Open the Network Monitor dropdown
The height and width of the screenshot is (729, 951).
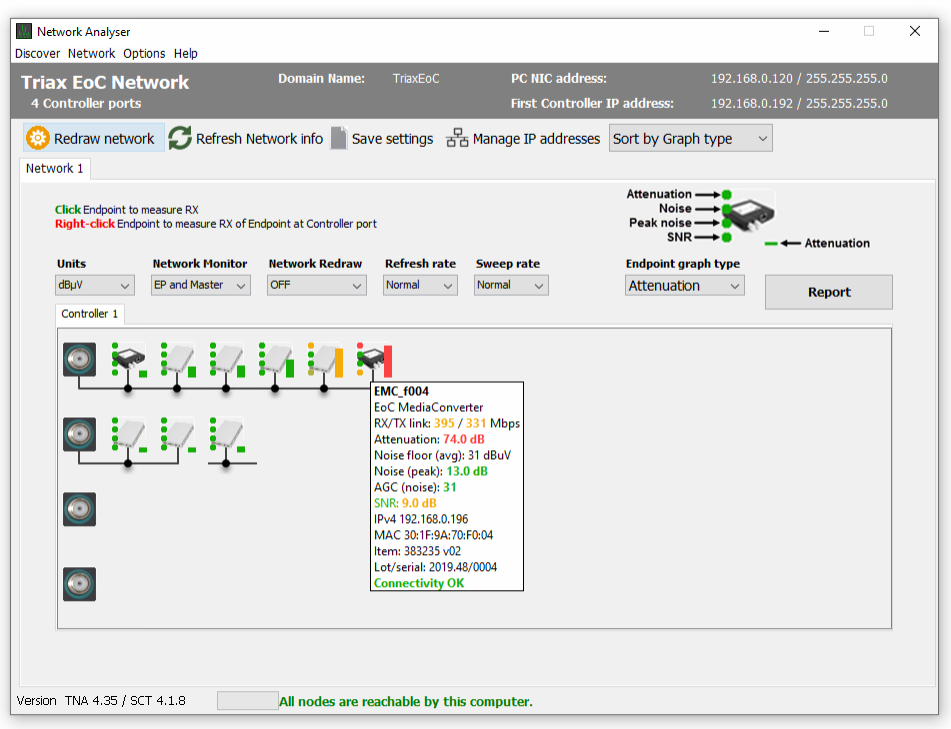[x=200, y=285]
